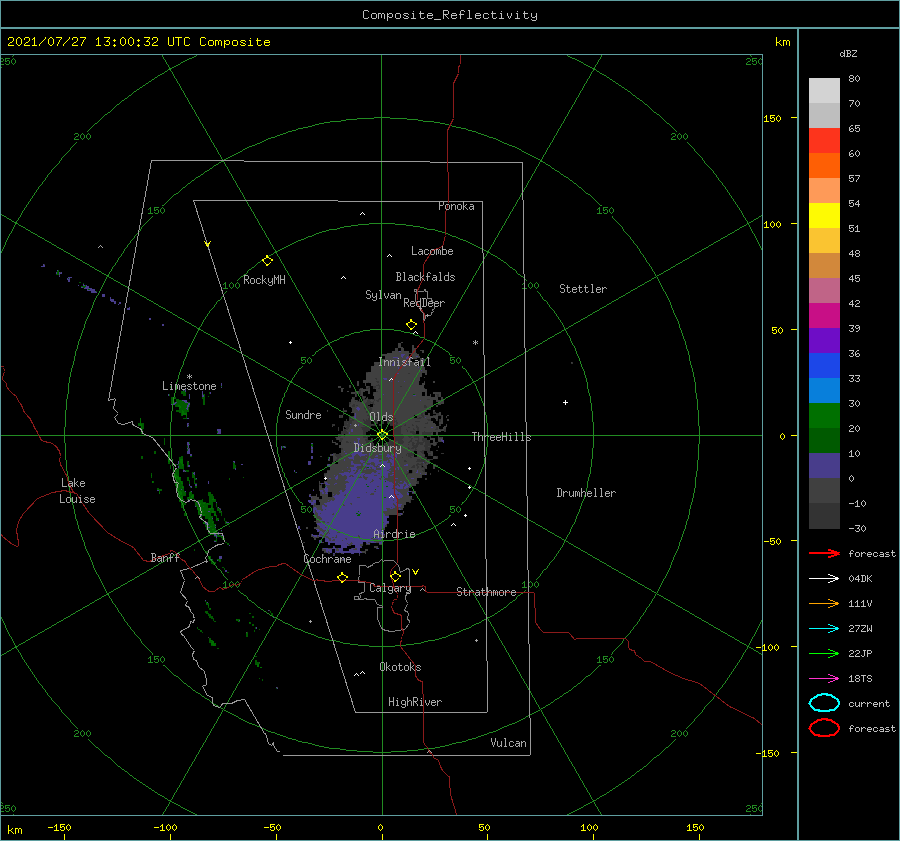This screenshot has width=900, height=841.
Task: Click the Sylvan label
Action: 383,295
